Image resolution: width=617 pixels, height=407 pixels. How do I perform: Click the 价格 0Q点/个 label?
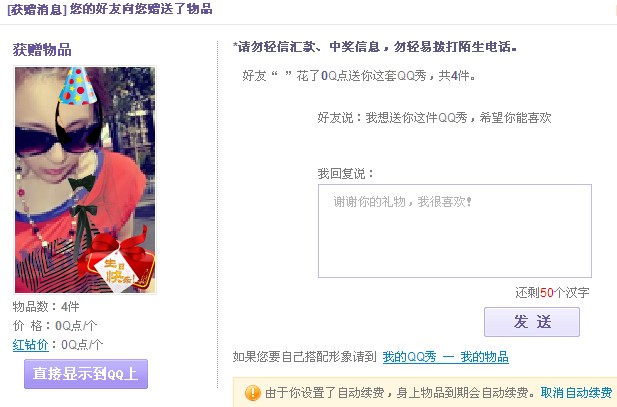[x=55, y=326]
